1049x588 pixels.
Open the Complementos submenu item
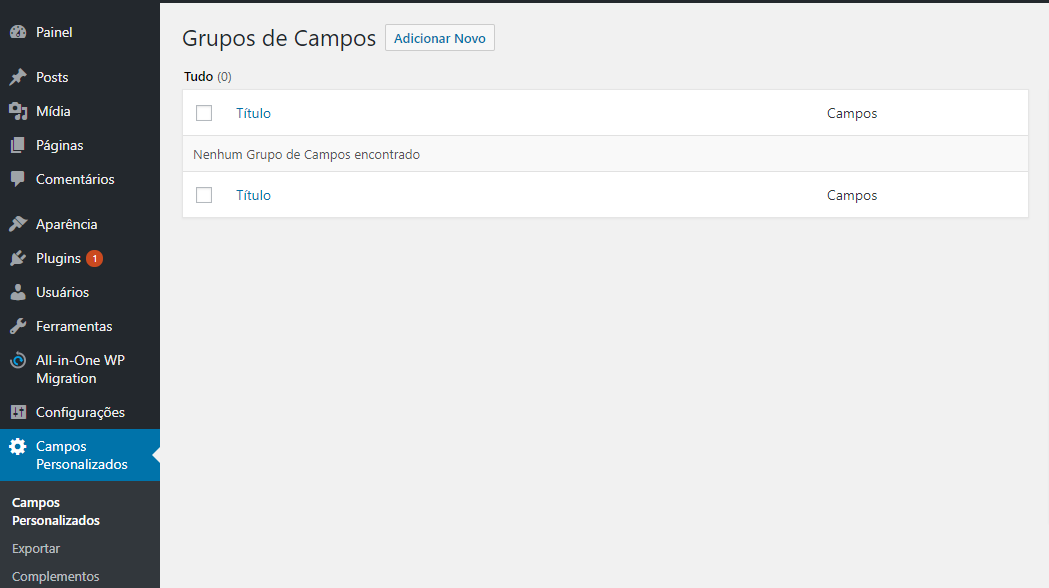pyautogui.click(x=55, y=576)
